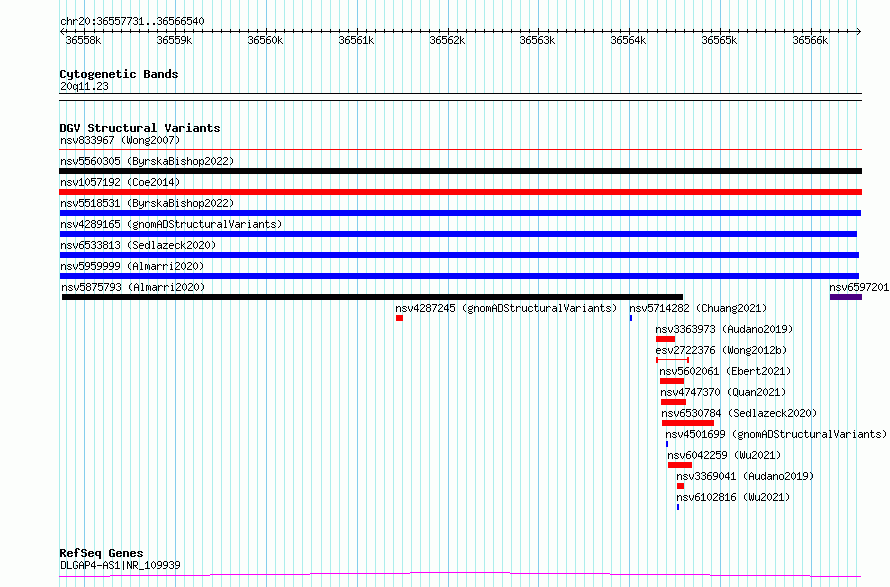The image size is (890, 587).
Task: Open nsv4501699 (gnomADStructuralVariants) label
Action: 776,434
